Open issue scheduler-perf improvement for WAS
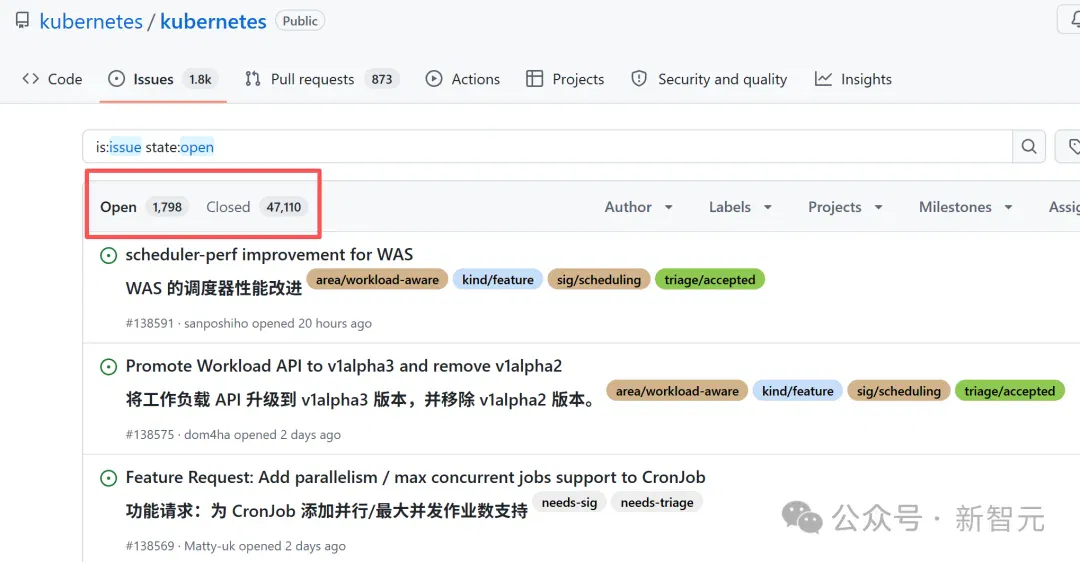Image resolution: width=1080 pixels, height=562 pixels. [269, 254]
